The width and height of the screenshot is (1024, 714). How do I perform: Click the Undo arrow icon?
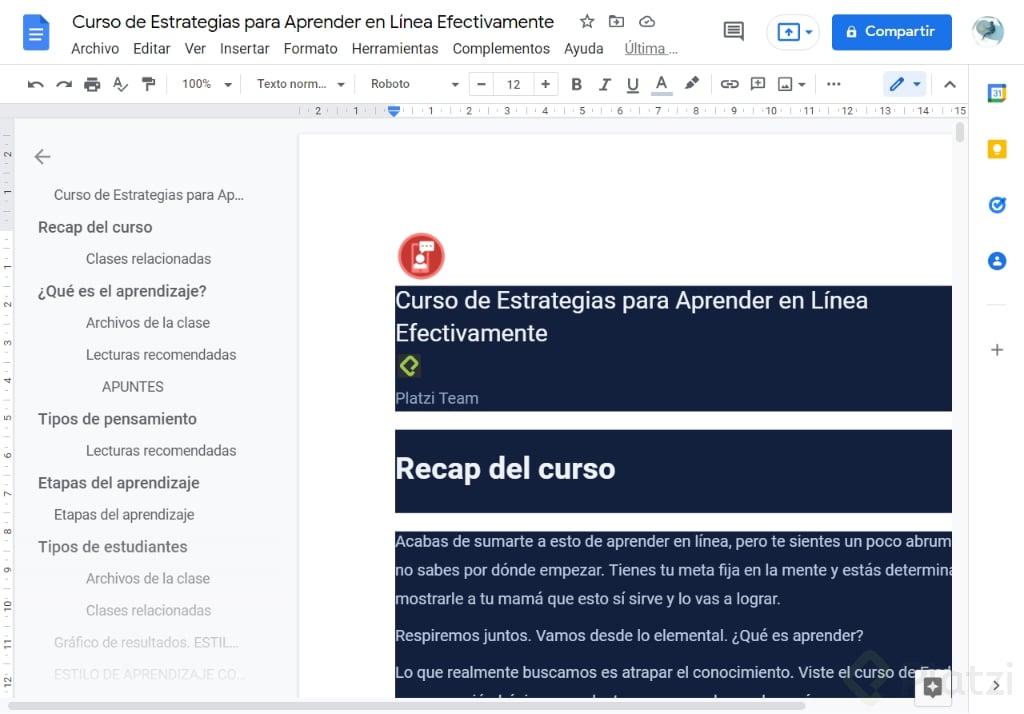coord(35,84)
